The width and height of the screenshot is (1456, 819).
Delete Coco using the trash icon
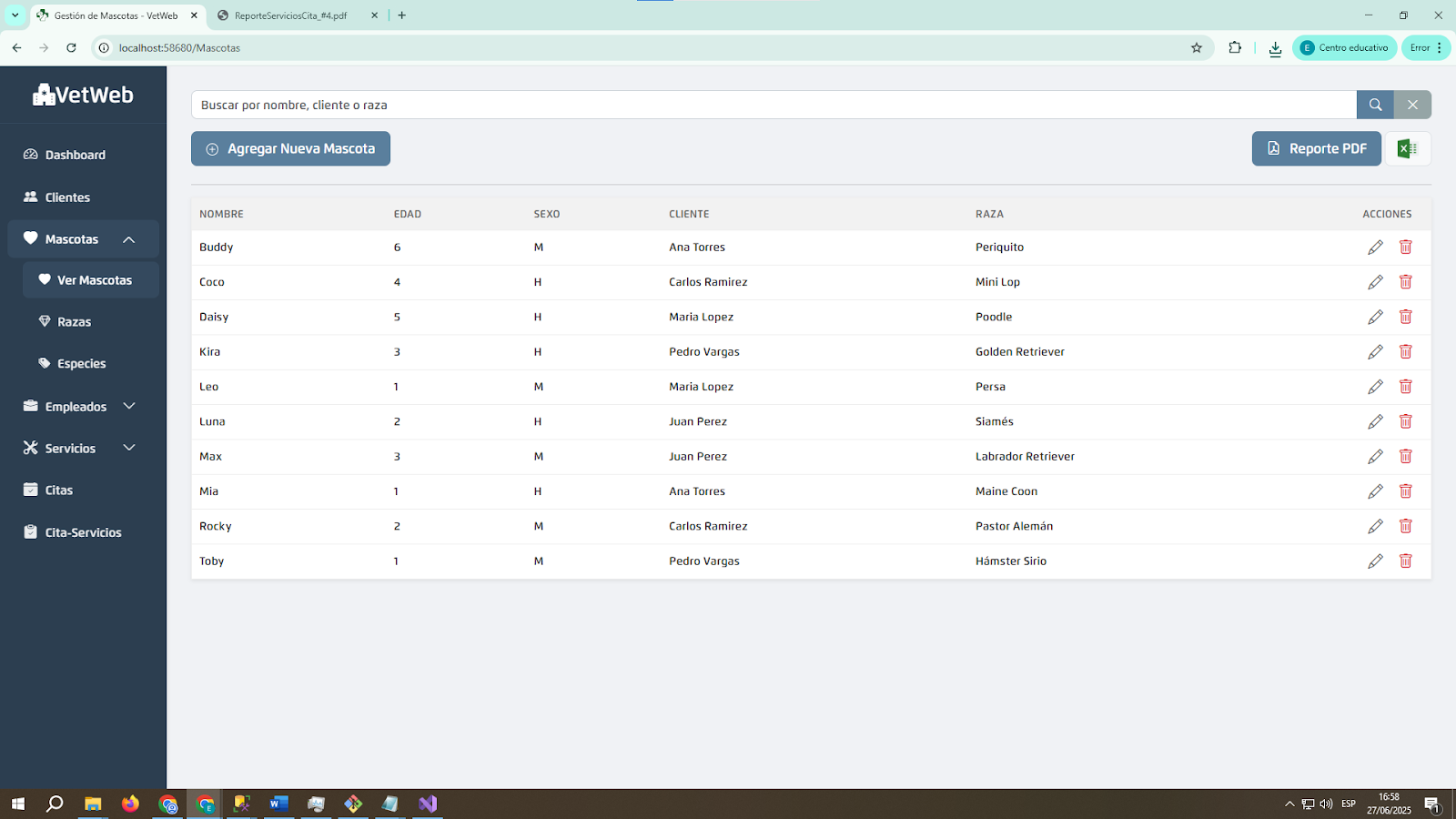click(x=1405, y=282)
